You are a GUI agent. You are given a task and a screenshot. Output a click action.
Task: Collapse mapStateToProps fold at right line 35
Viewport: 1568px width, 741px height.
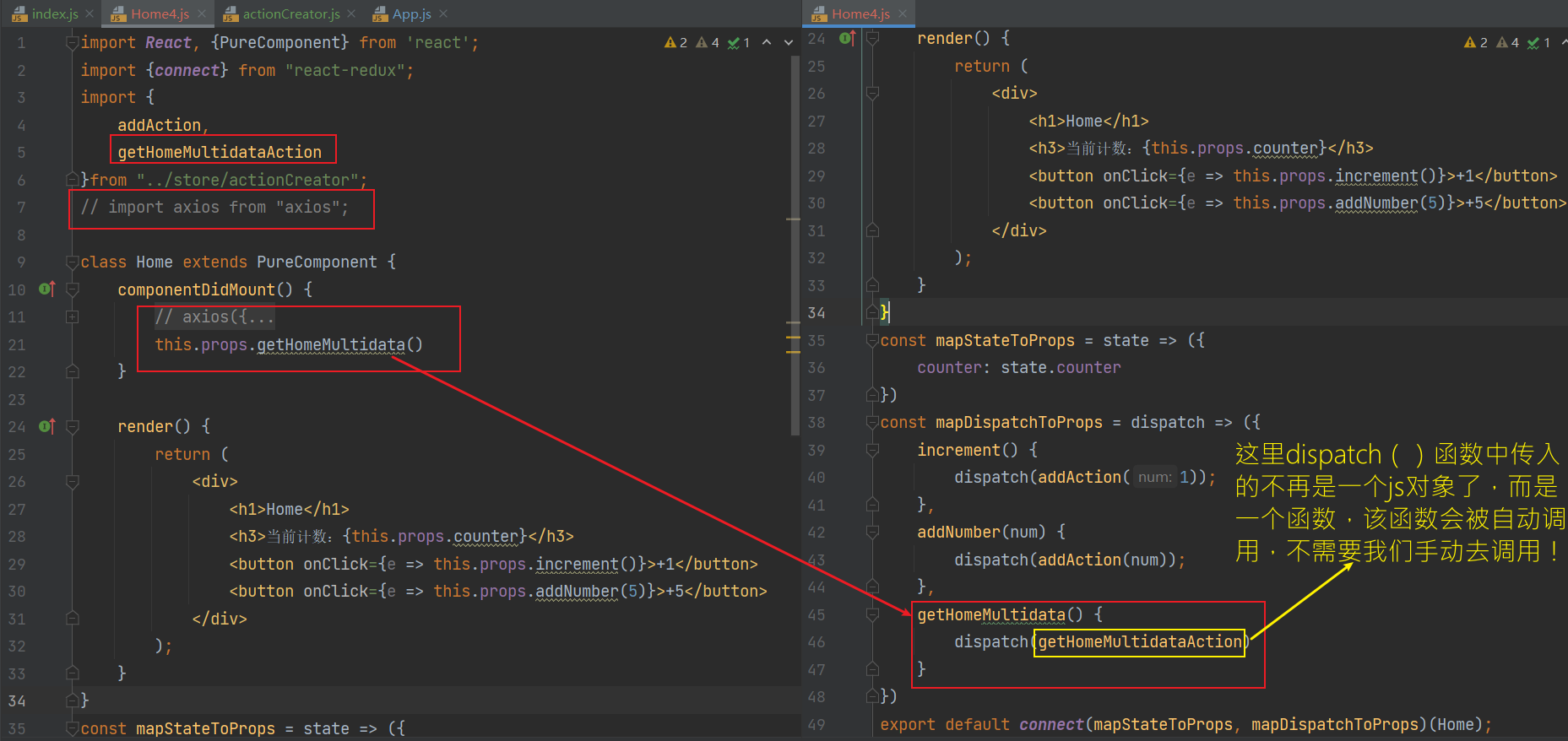click(872, 340)
